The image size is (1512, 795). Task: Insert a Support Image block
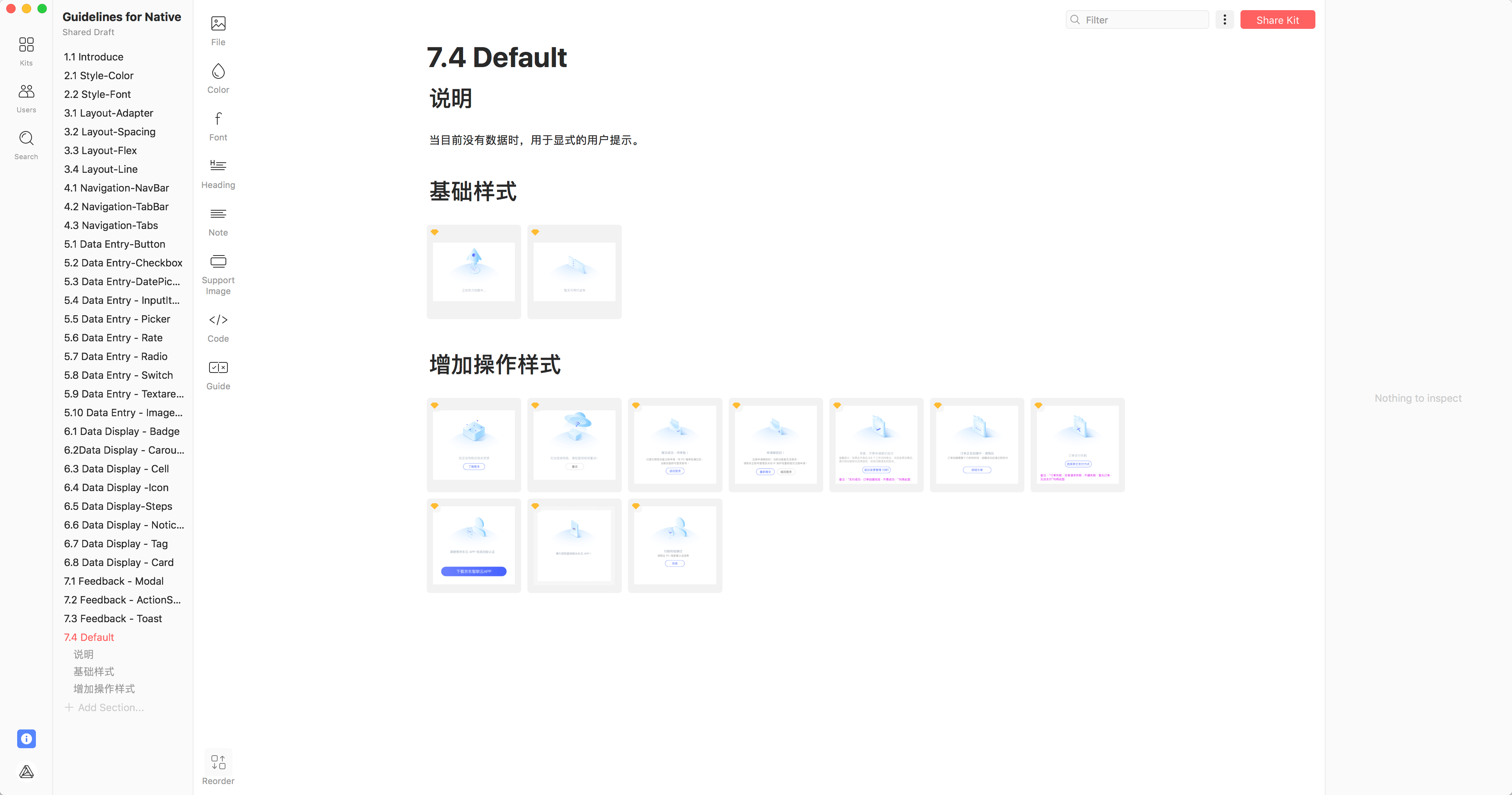pyautogui.click(x=218, y=273)
